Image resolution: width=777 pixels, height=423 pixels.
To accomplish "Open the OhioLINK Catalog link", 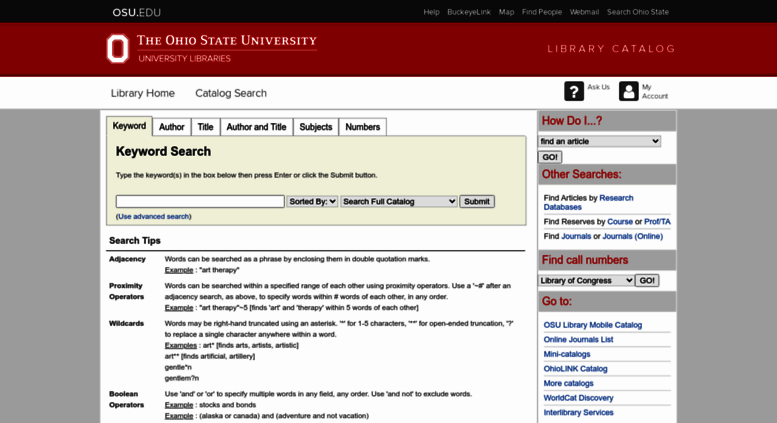I will 575,369.
